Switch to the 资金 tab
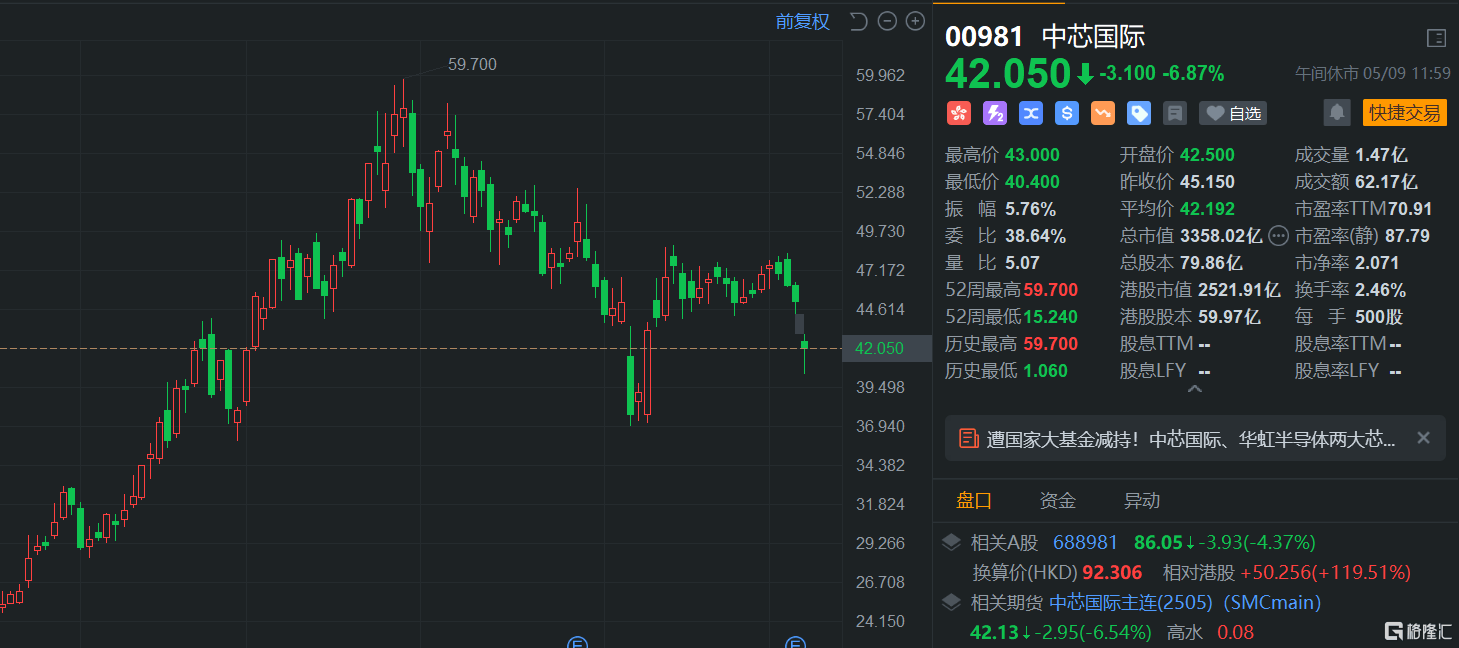The image size is (1459, 648). pyautogui.click(x=1058, y=501)
